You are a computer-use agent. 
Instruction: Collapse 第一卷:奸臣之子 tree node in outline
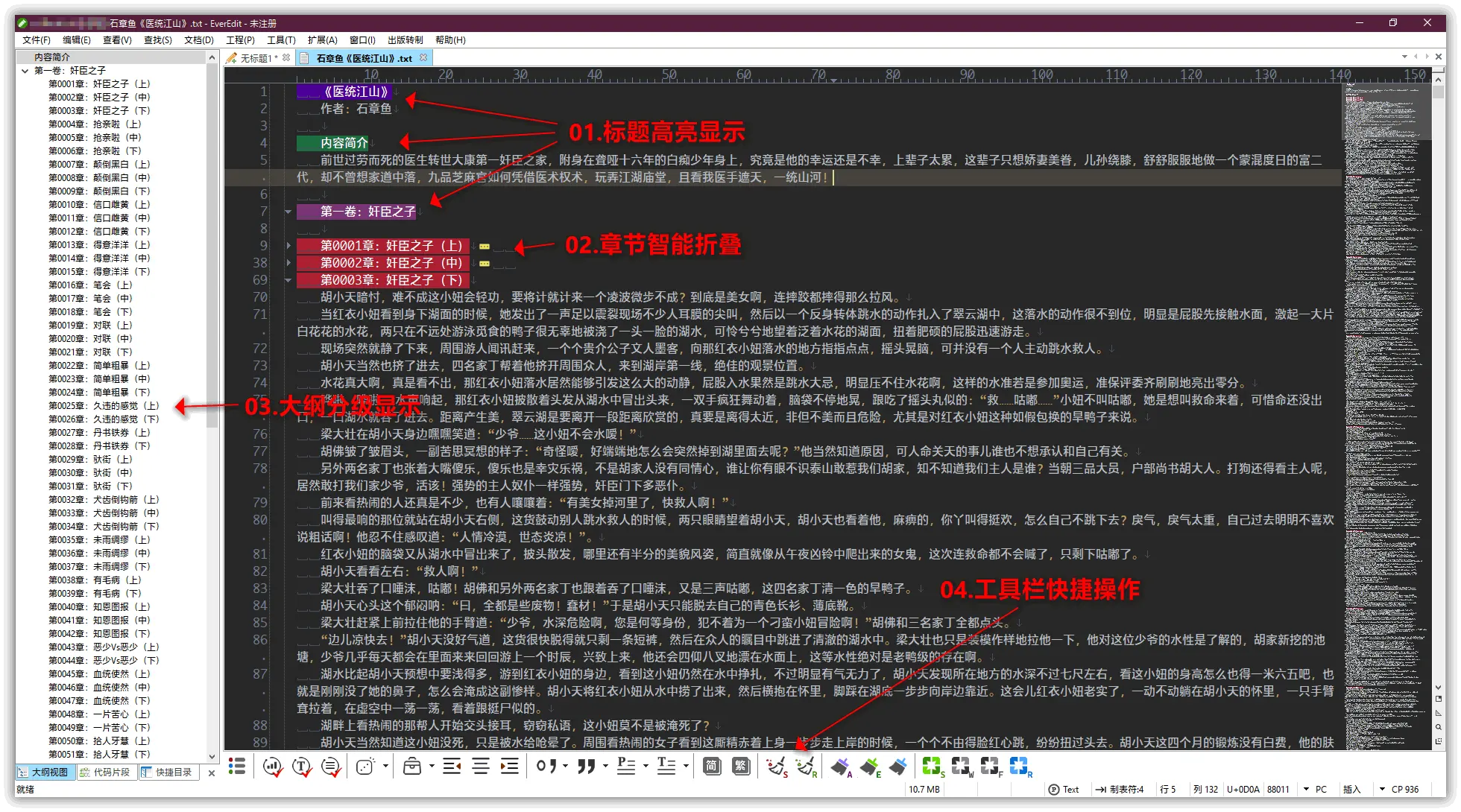tap(25, 71)
